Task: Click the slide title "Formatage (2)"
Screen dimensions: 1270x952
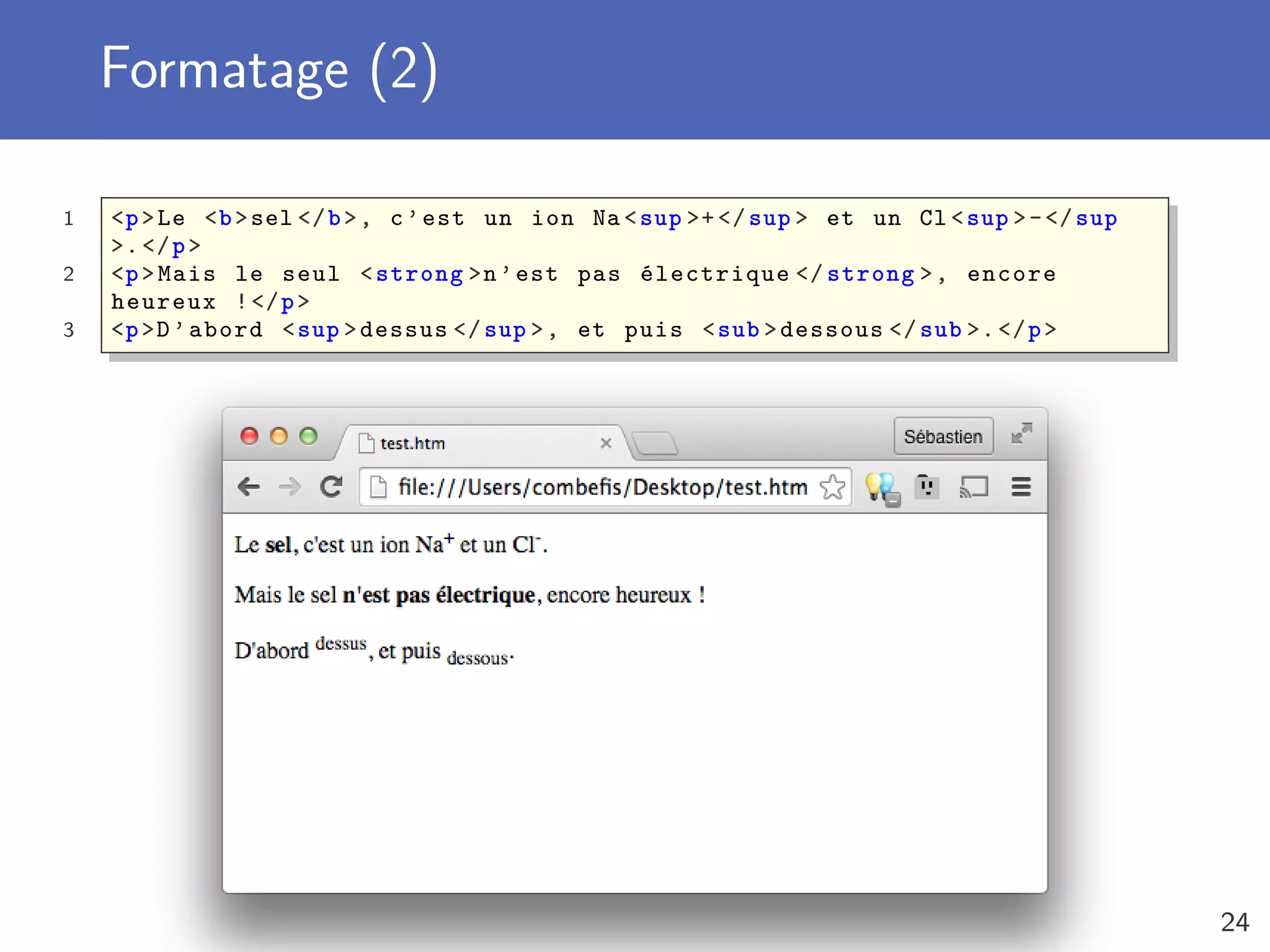Action: pos(270,69)
